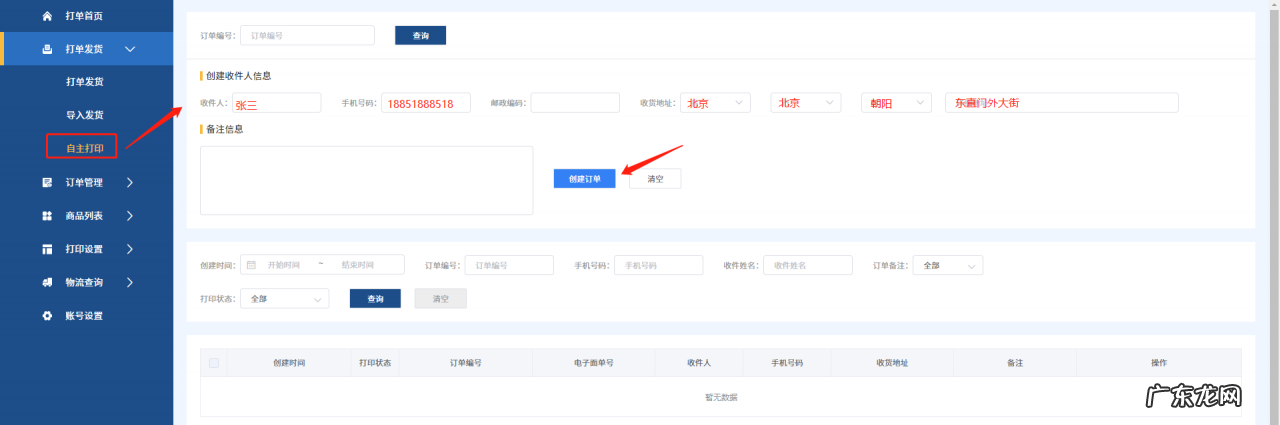Click the 创建收件人信息 section heading

(x=238, y=76)
